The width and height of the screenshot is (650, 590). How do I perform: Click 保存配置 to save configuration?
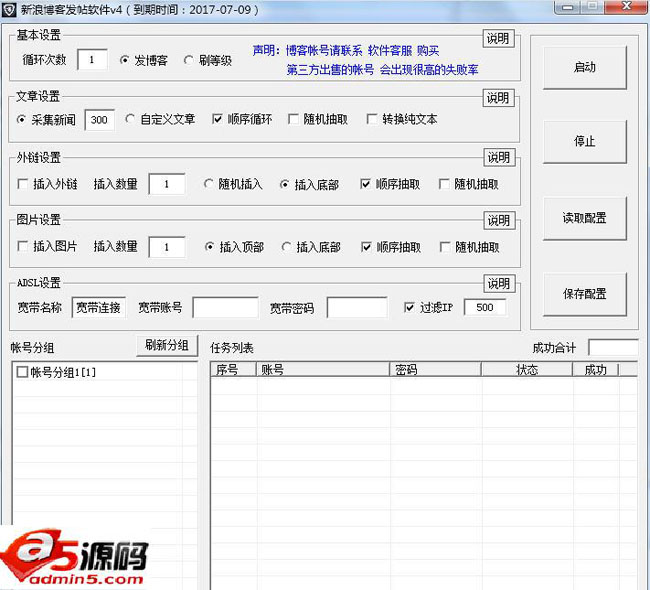(585, 294)
